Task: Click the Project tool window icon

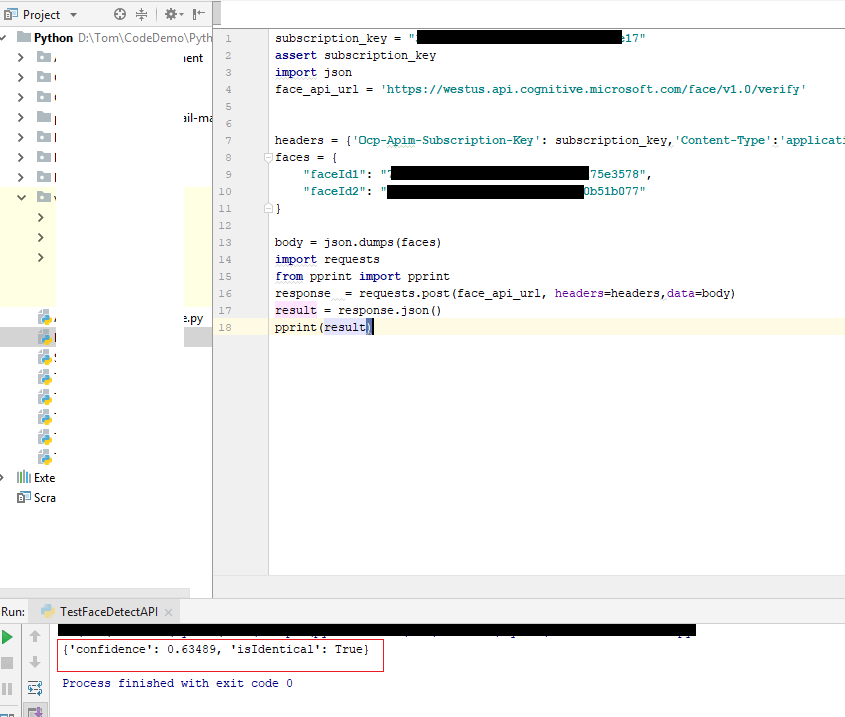Action: click(x=11, y=15)
